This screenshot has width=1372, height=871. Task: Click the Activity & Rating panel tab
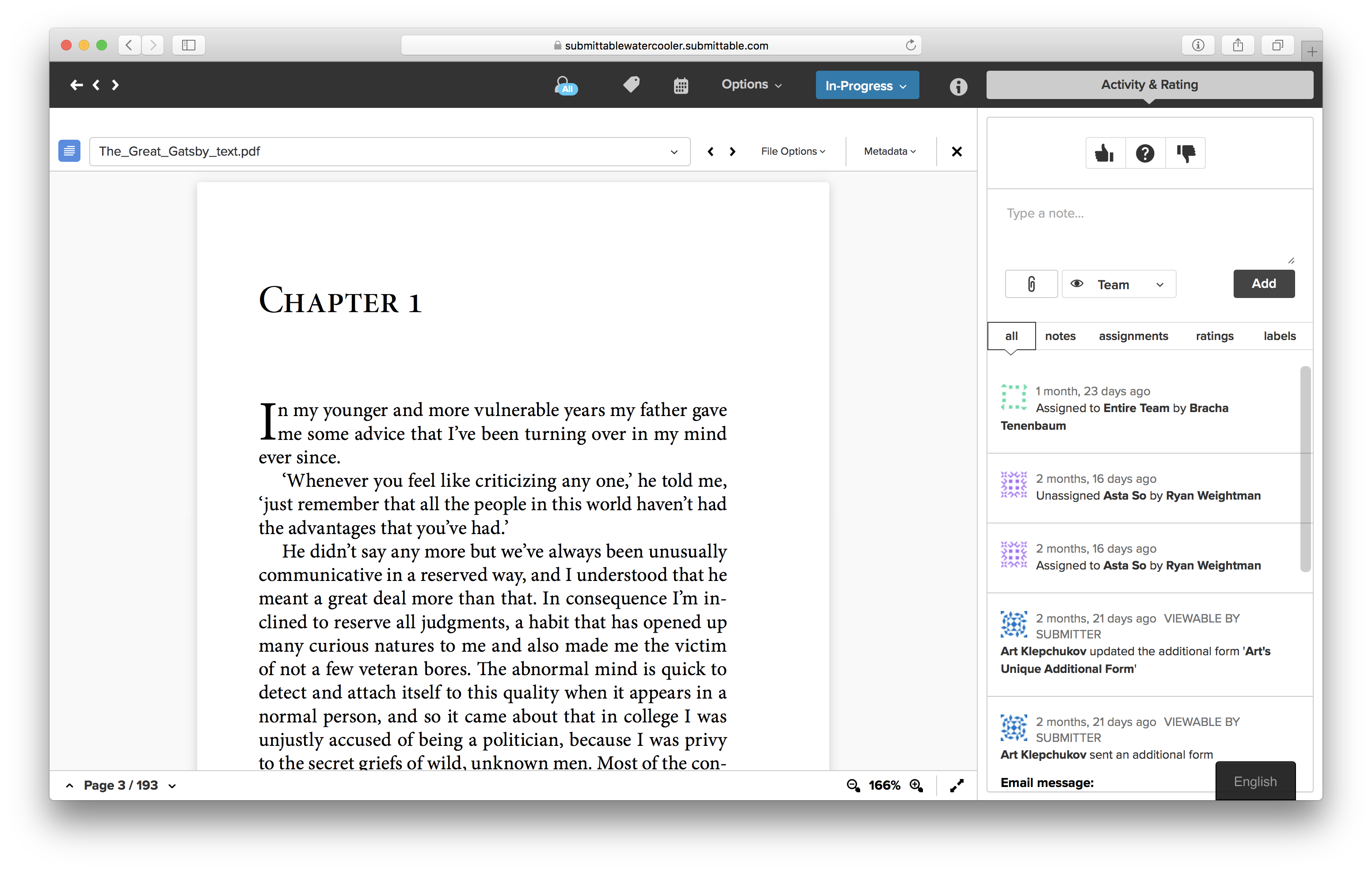(x=1149, y=85)
